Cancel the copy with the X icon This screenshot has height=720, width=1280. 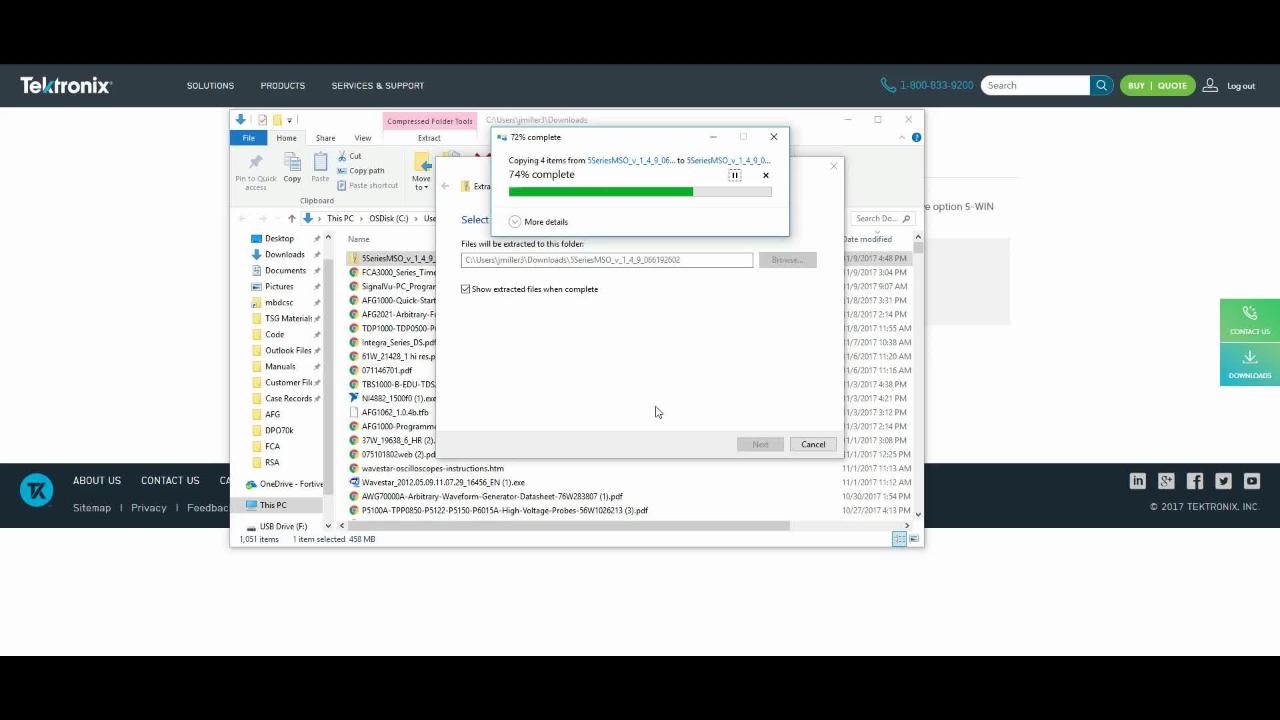coord(766,175)
